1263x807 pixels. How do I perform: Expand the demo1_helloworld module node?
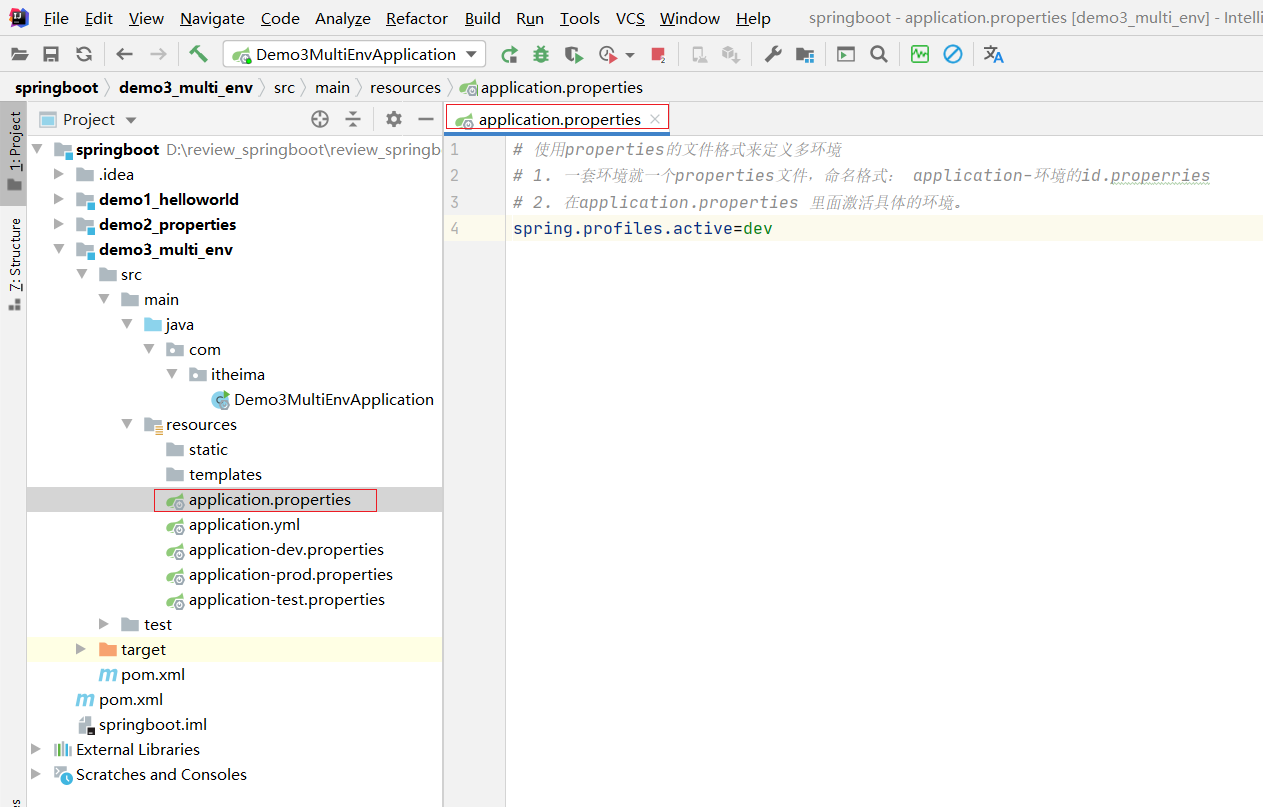(59, 199)
